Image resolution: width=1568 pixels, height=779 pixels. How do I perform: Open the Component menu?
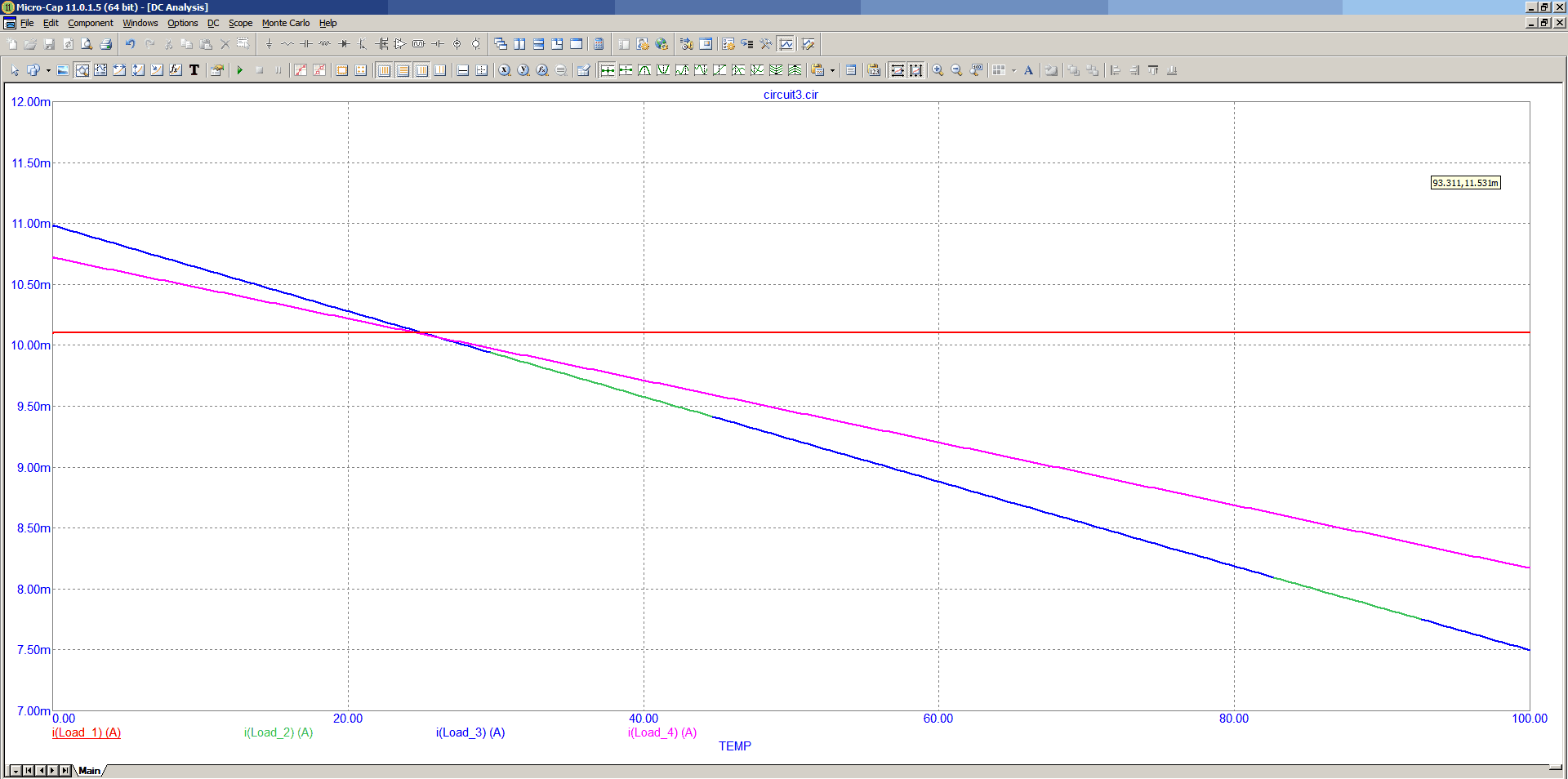coord(91,23)
